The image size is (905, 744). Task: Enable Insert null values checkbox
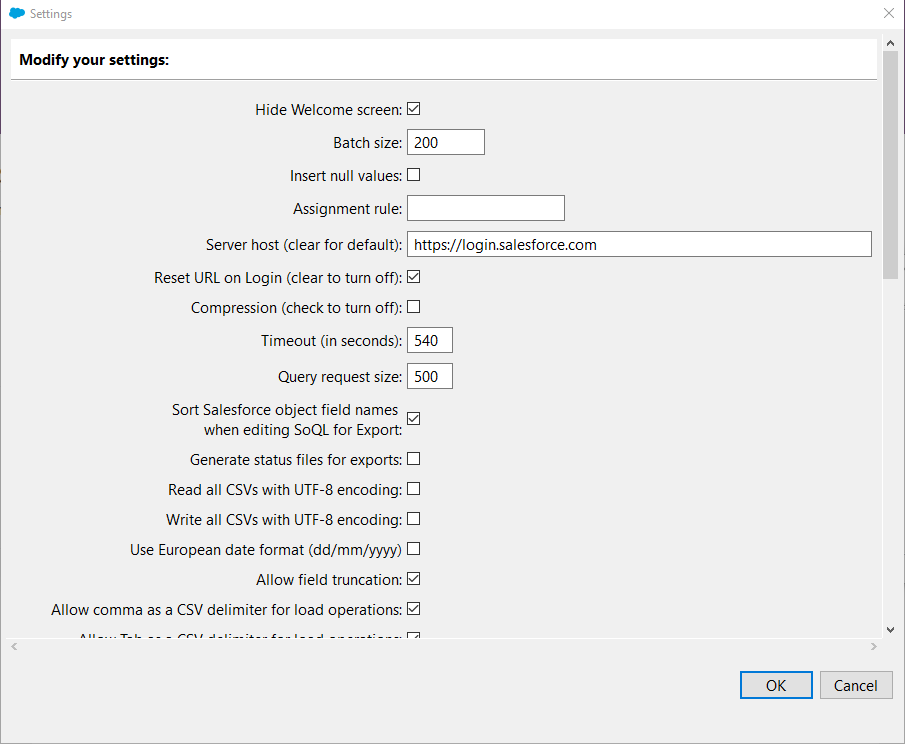click(413, 175)
